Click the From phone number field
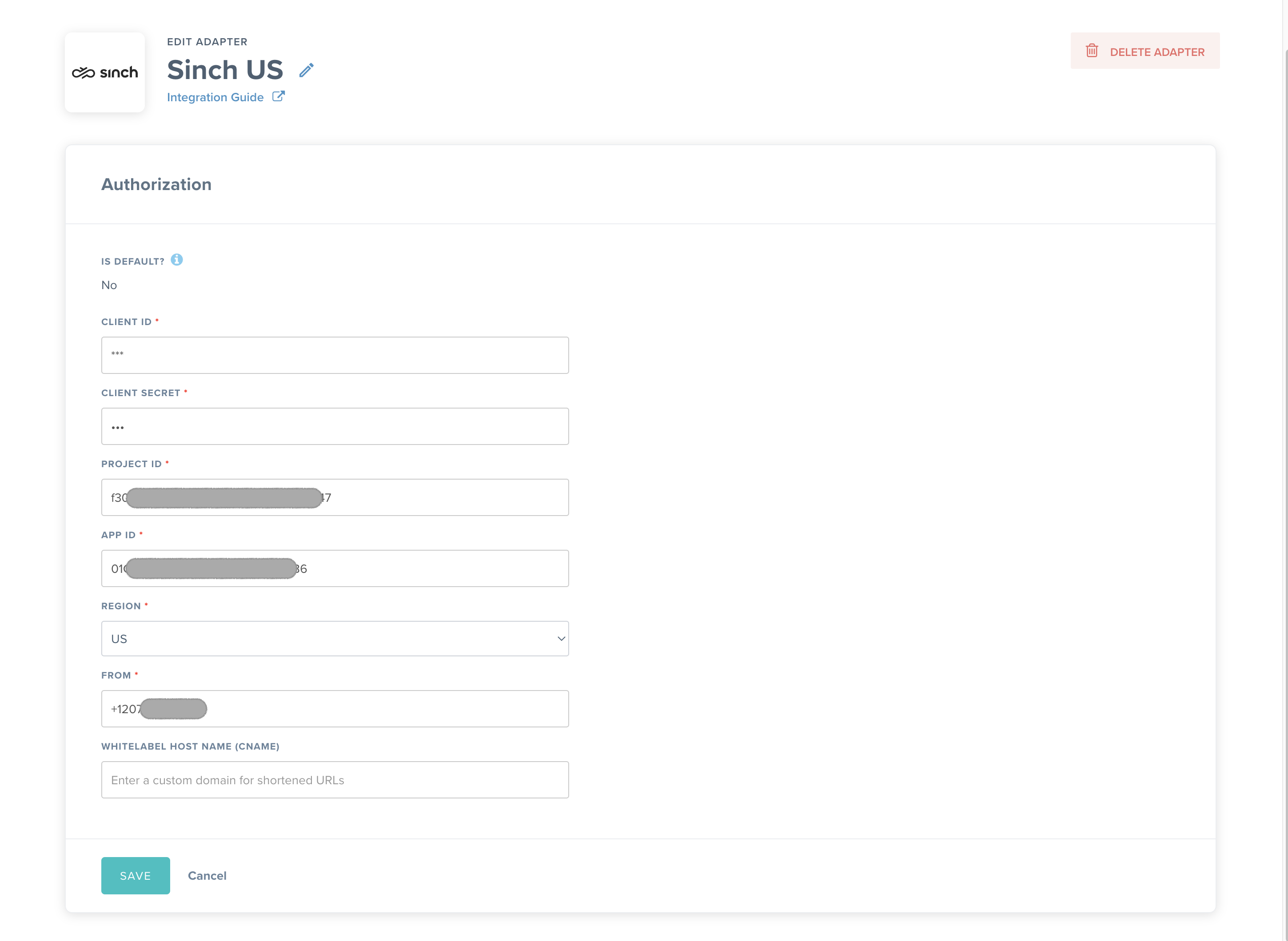This screenshot has width=1288, height=941. (387, 709)
